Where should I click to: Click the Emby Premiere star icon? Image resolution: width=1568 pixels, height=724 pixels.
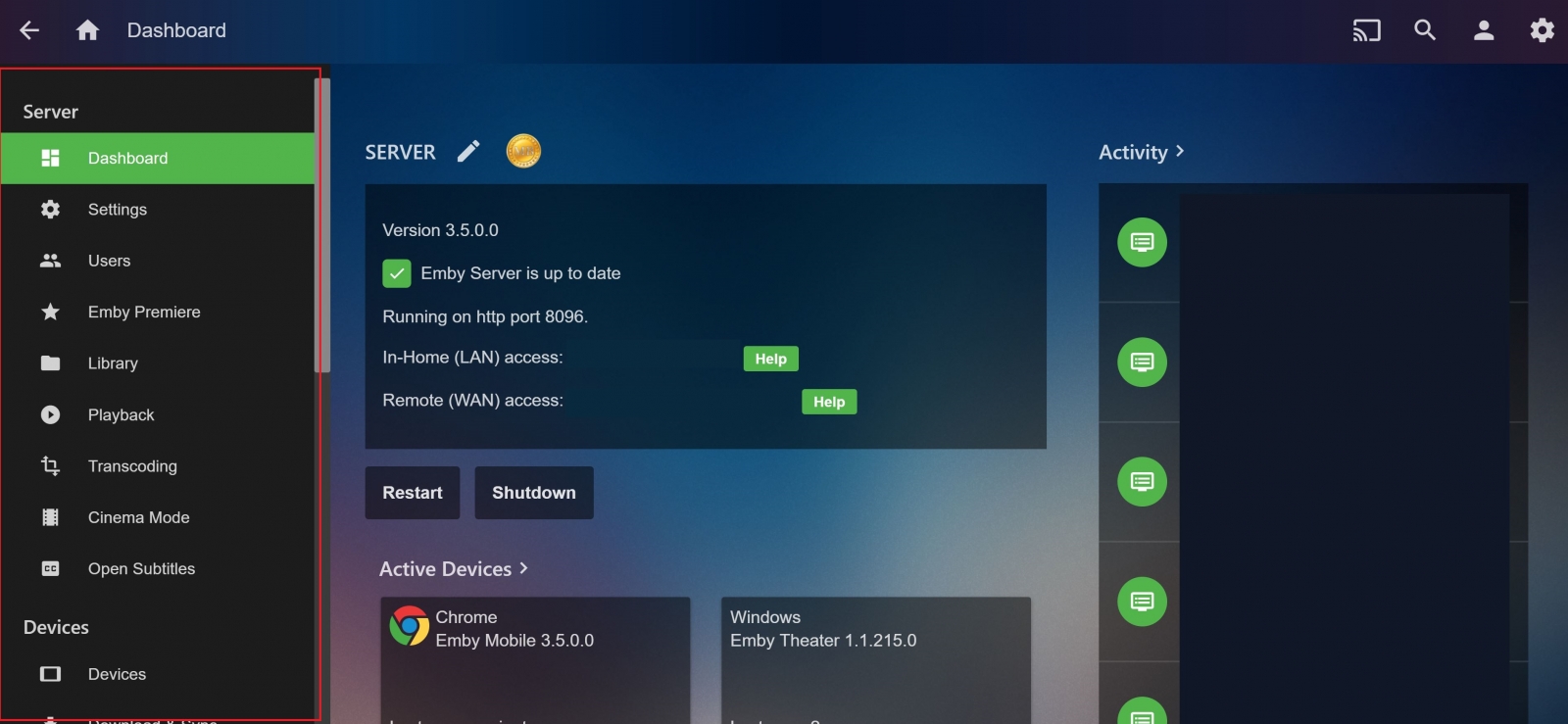click(x=50, y=312)
